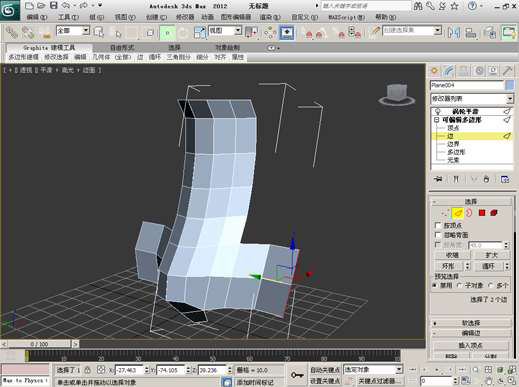Select the 子对象 preview selection radio button
The width and height of the screenshot is (519, 387).
coord(460,286)
